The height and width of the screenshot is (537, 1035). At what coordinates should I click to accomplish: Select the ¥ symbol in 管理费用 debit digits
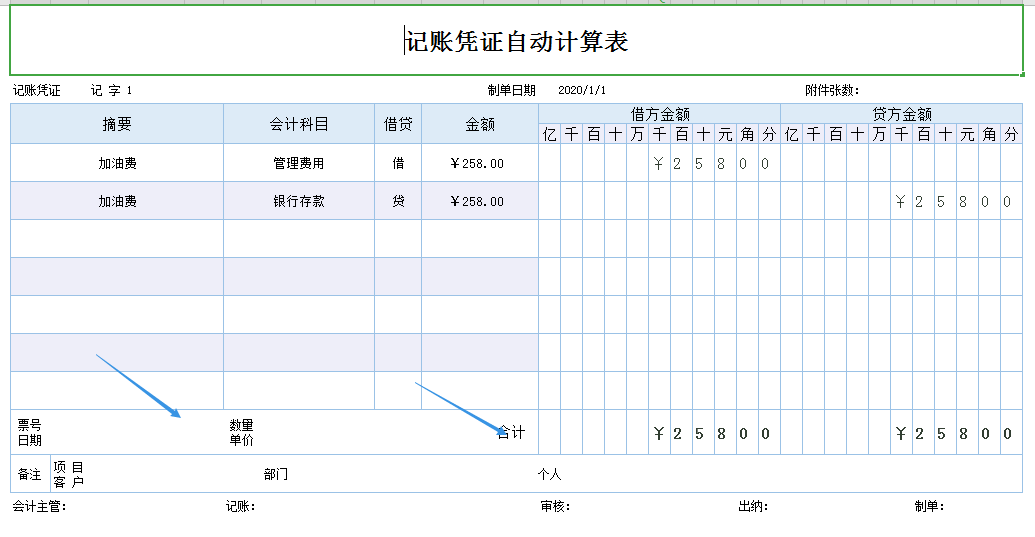tap(658, 164)
